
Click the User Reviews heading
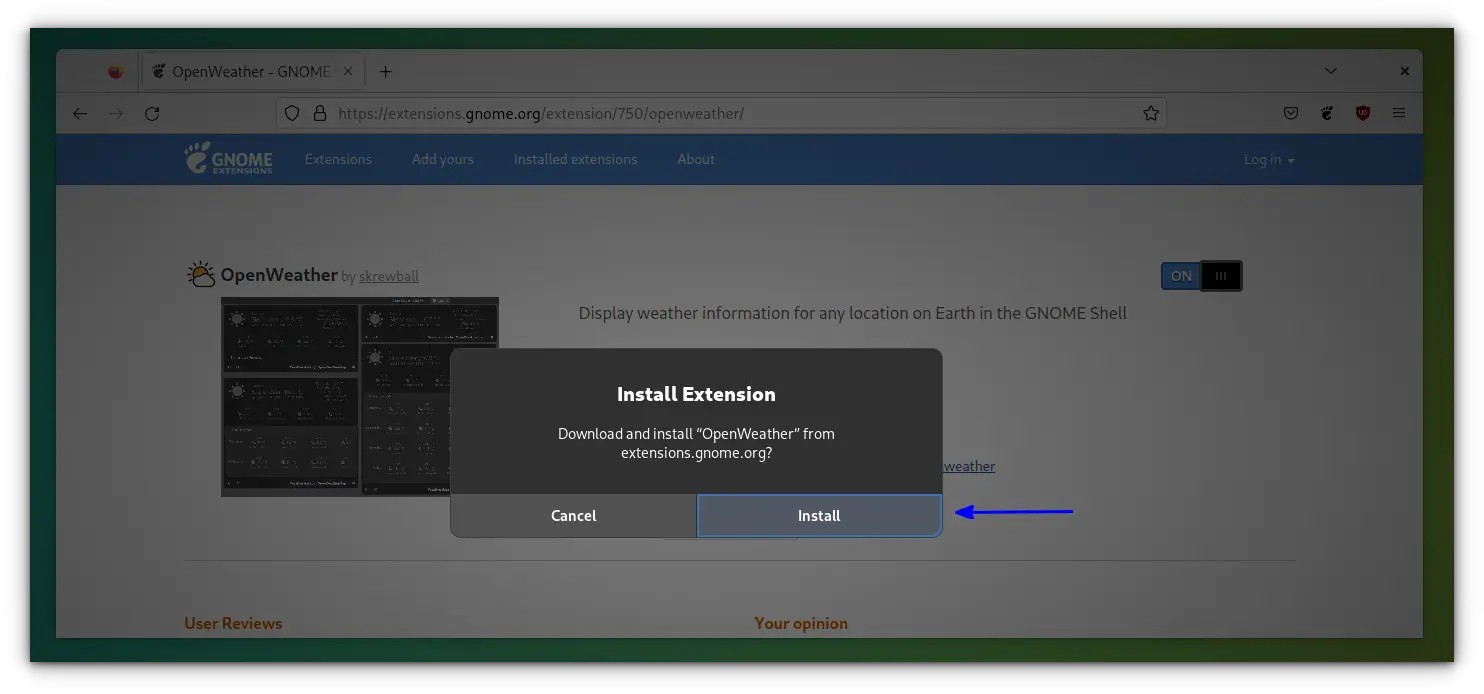[x=233, y=623]
